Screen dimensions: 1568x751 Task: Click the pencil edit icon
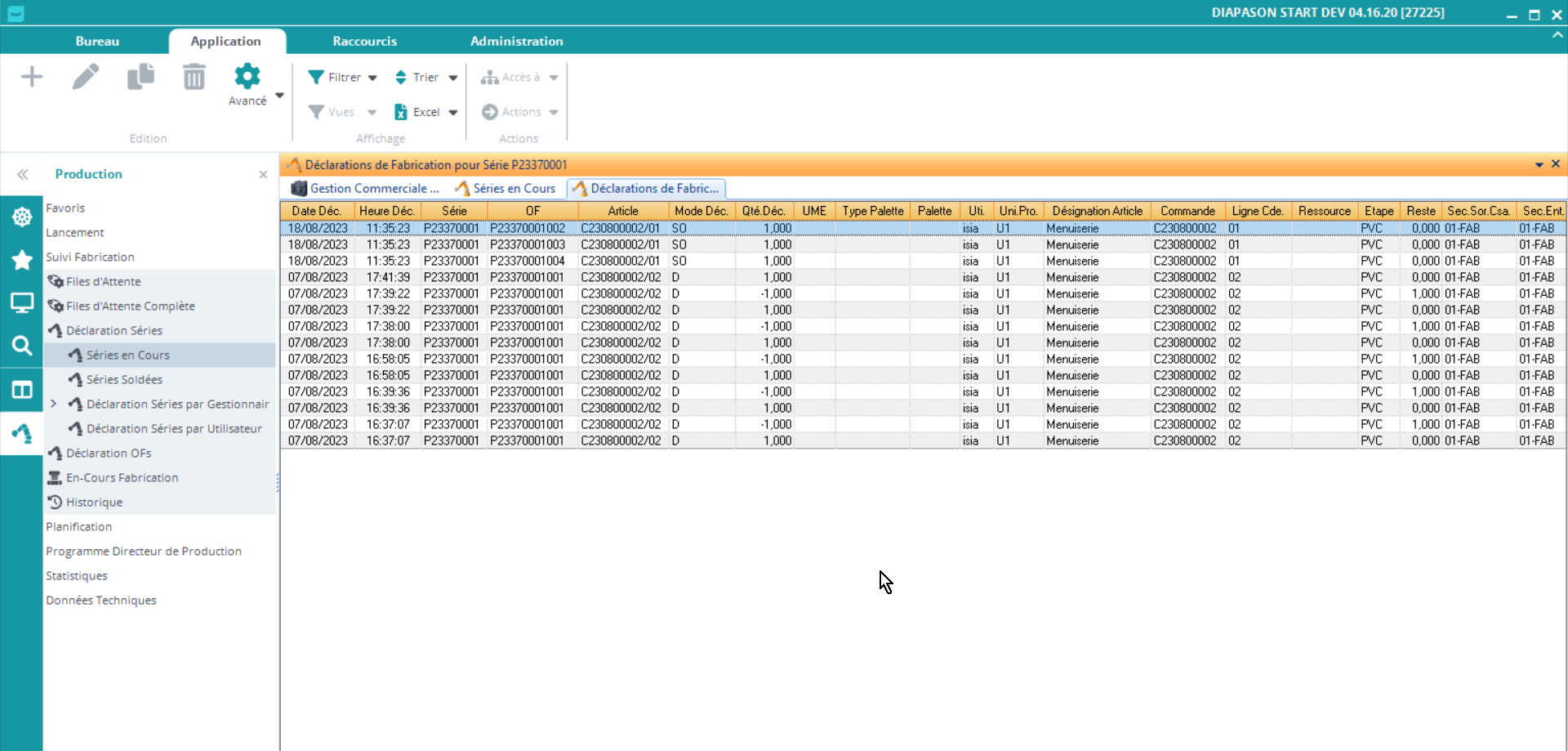86,78
